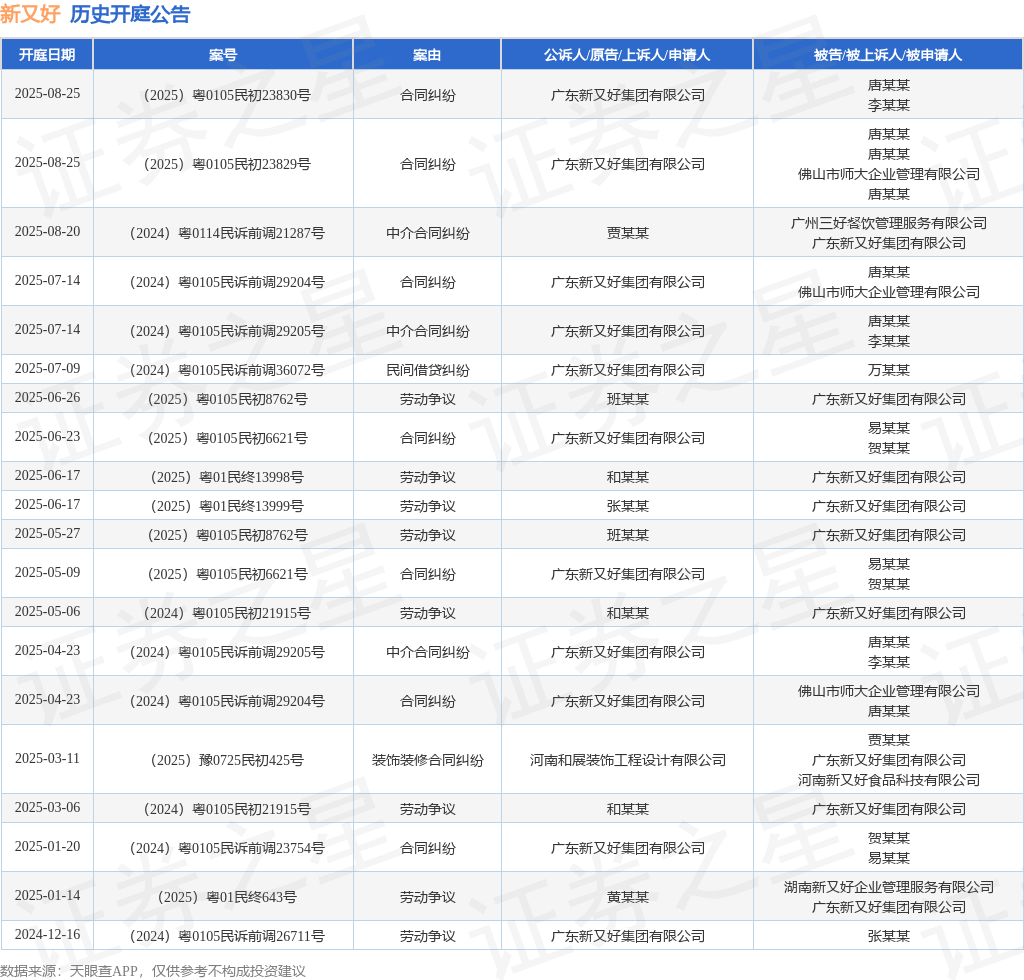This screenshot has height=980, width=1024.
Task: Click the date 2025-07-09
Action: pyautogui.click(x=48, y=369)
